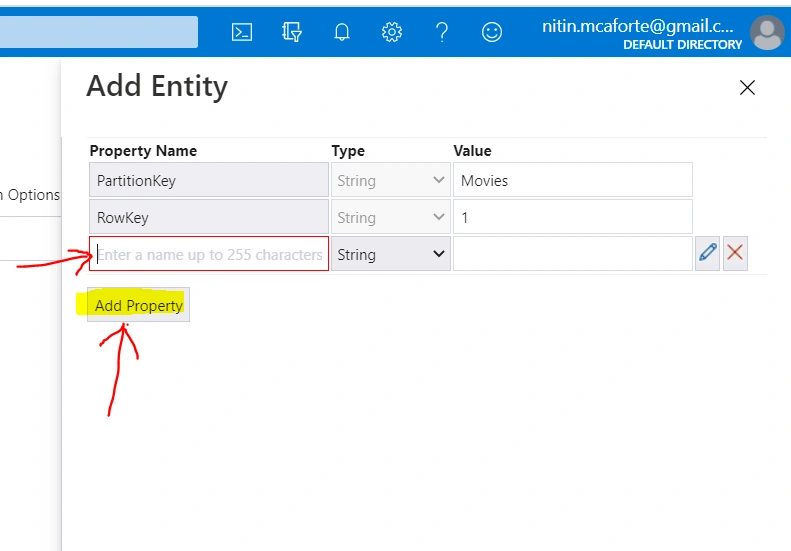Click the RowKey value field
The width and height of the screenshot is (791, 551).
573,217
